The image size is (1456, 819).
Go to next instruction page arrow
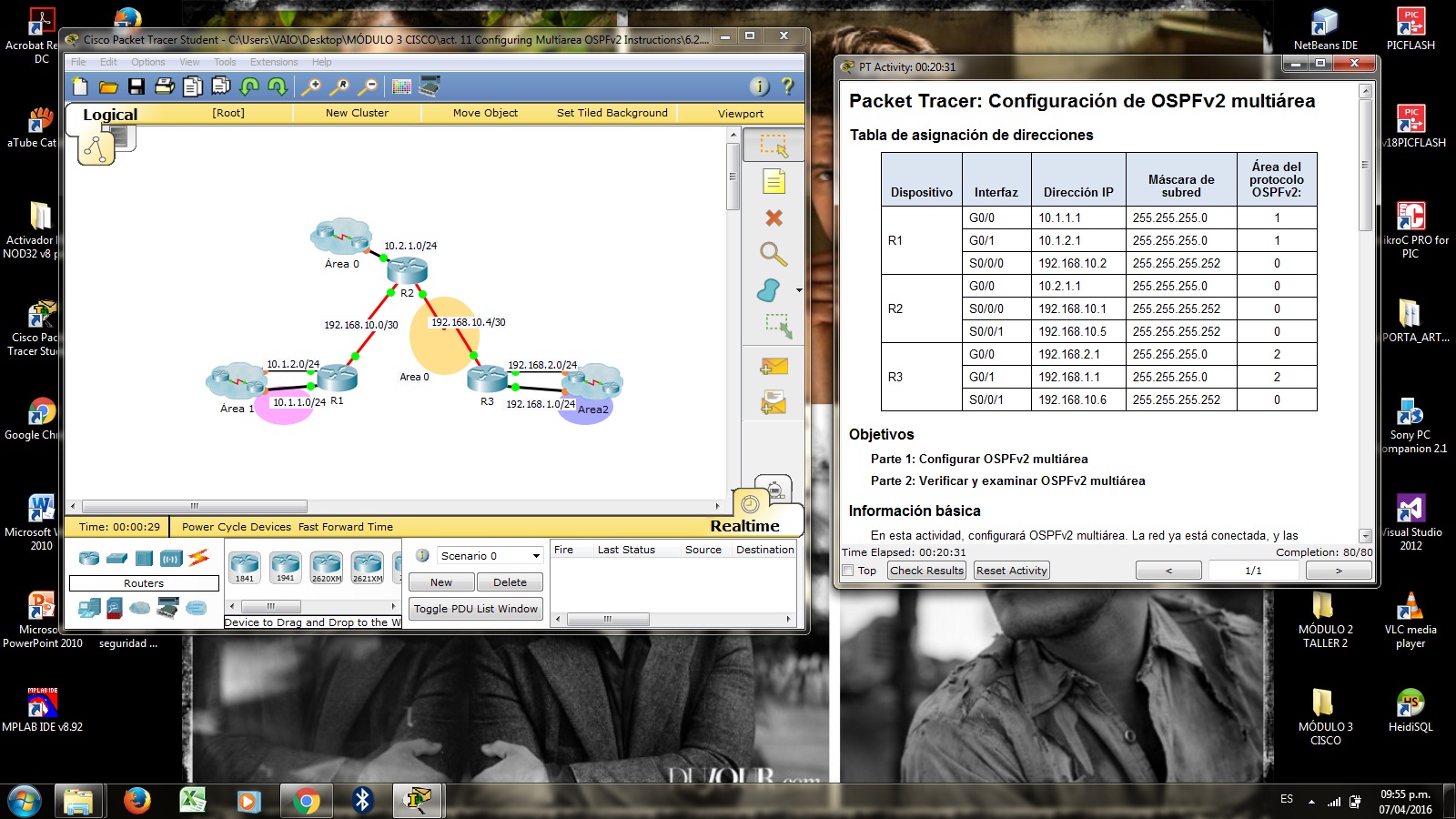[1339, 571]
